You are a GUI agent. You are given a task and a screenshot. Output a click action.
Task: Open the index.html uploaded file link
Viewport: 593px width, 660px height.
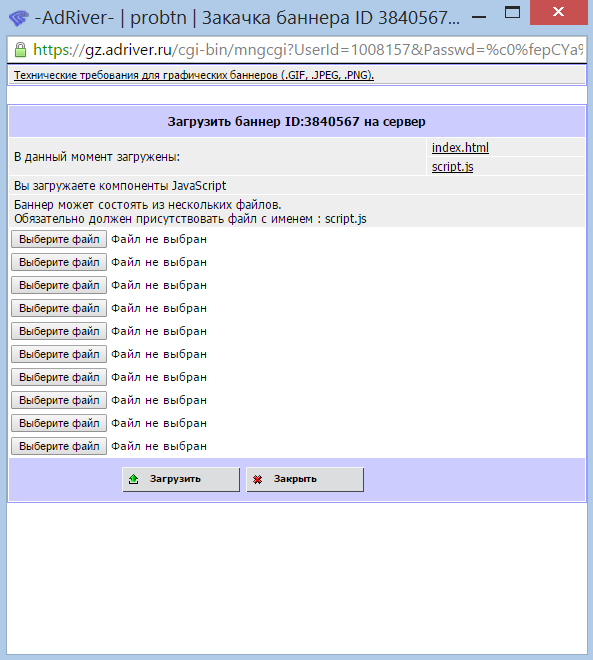[x=460, y=148]
